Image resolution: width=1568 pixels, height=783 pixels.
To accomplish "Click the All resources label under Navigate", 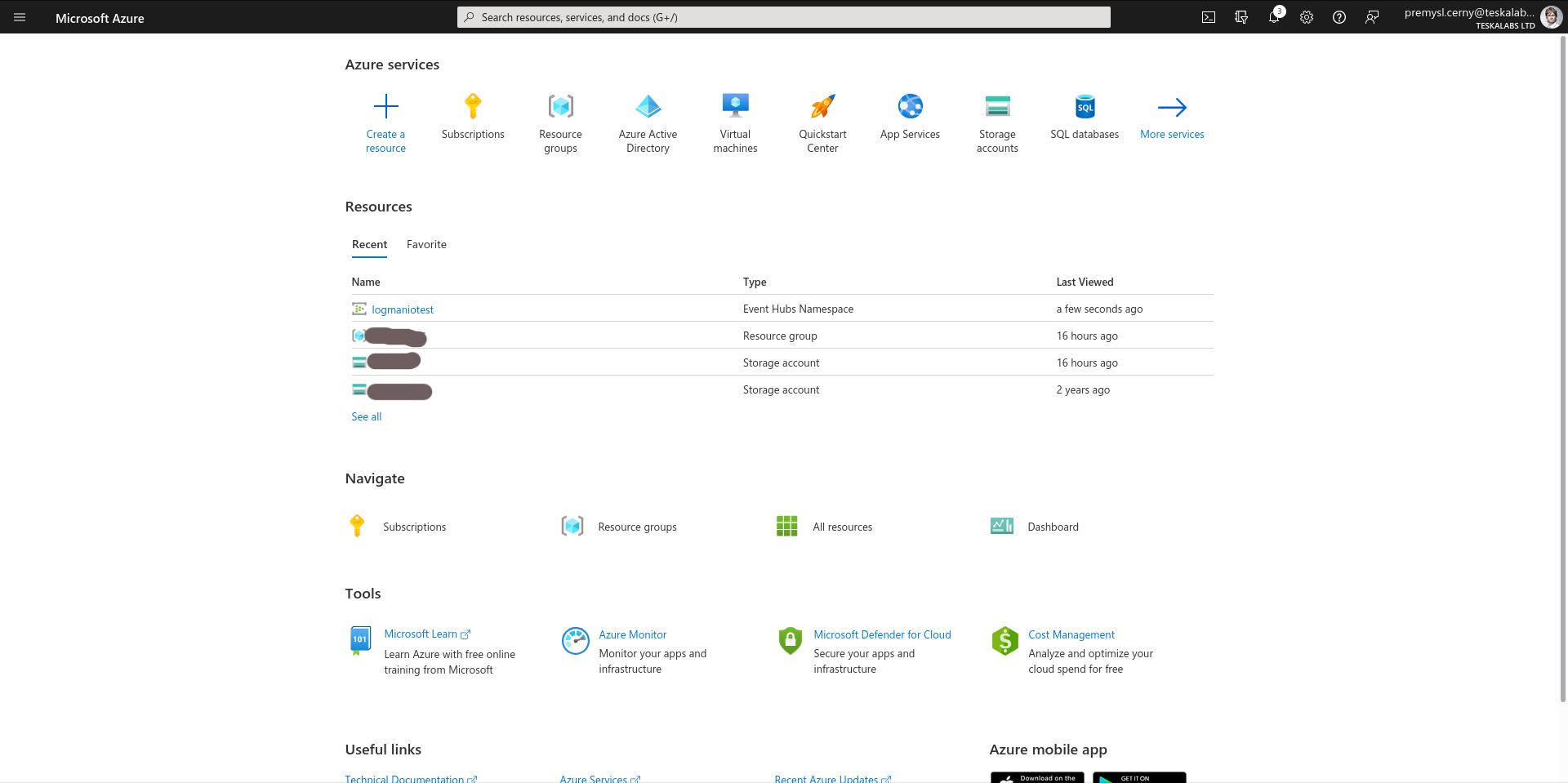I will tap(842, 527).
